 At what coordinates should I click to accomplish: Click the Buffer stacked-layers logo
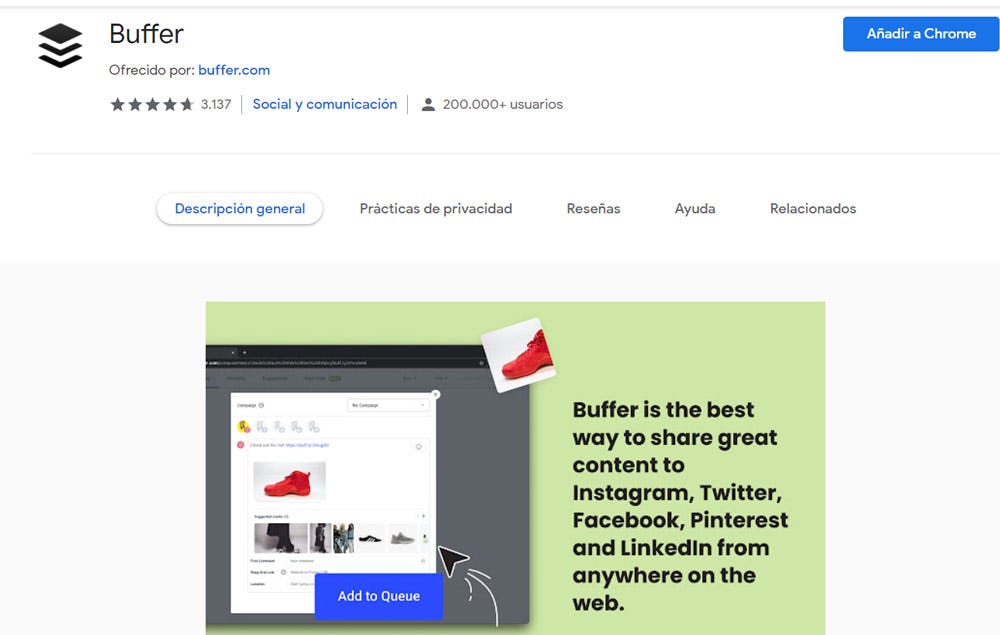[x=60, y=47]
